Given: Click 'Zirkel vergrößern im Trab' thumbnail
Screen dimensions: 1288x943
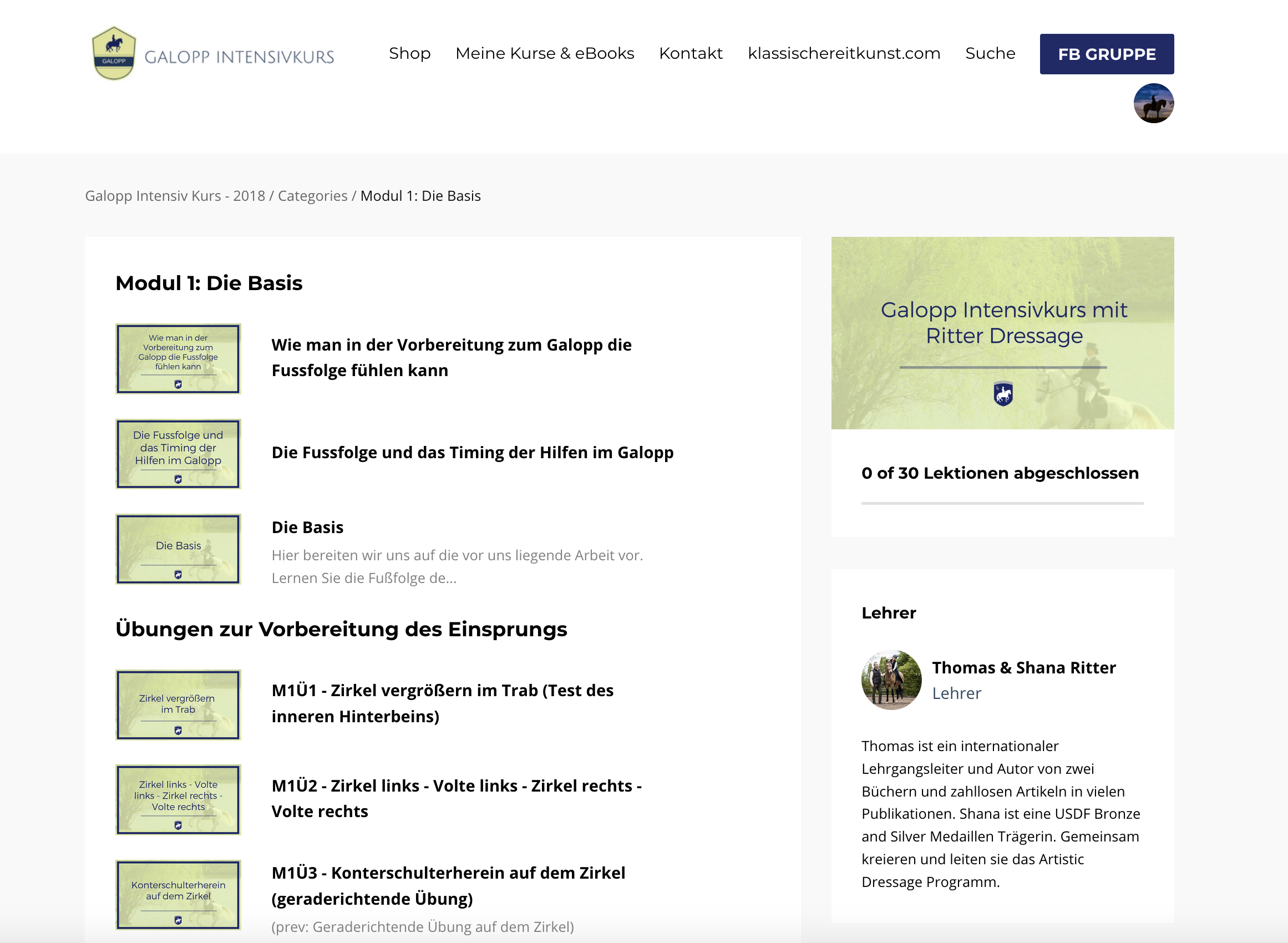Looking at the screenshot, I should (x=178, y=704).
